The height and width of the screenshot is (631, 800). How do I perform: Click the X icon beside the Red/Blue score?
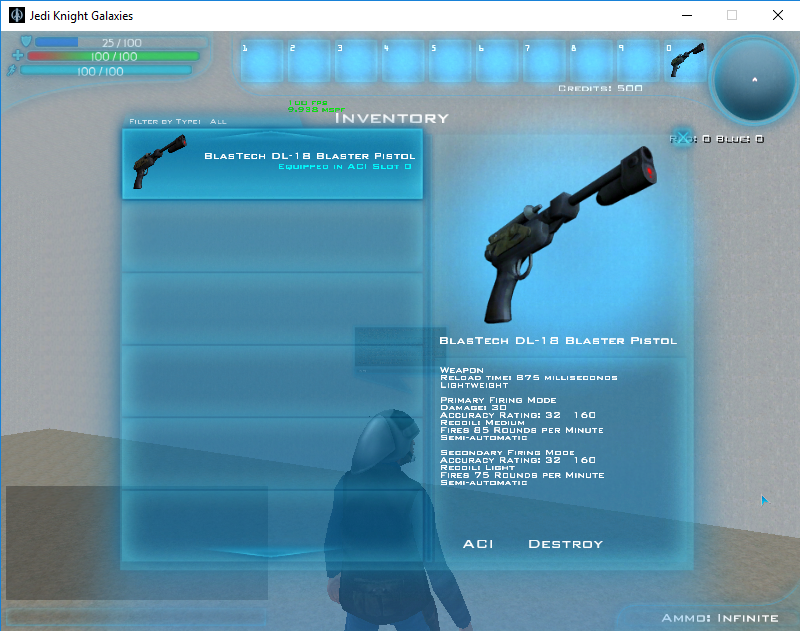pos(683,138)
